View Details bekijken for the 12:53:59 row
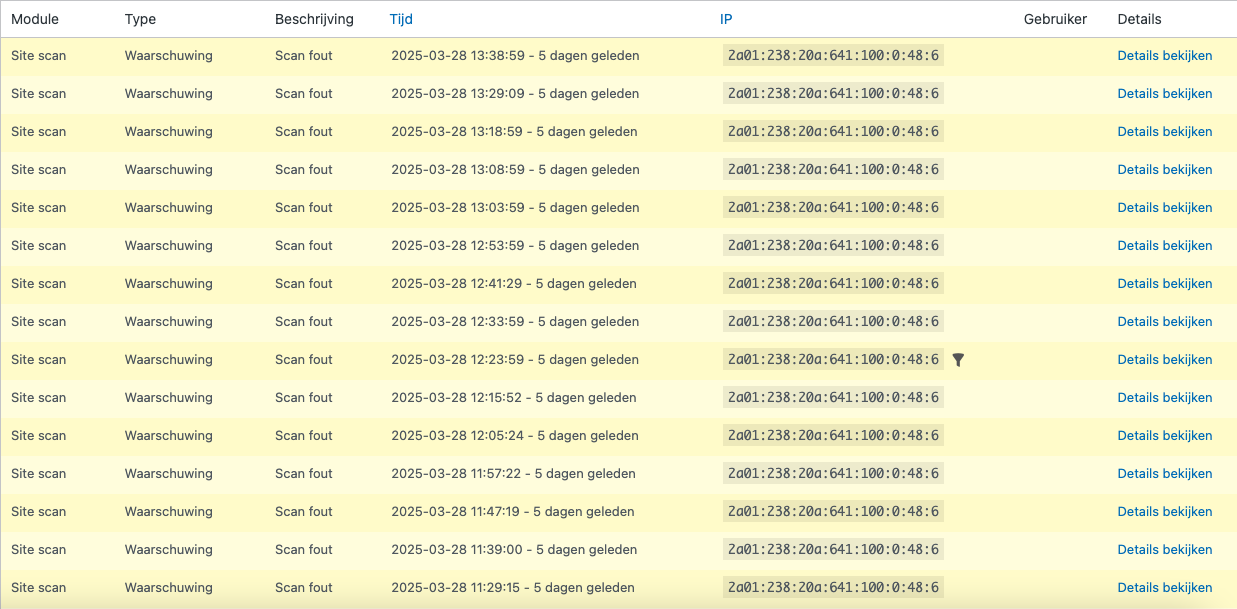1237x609 pixels. click(1164, 246)
